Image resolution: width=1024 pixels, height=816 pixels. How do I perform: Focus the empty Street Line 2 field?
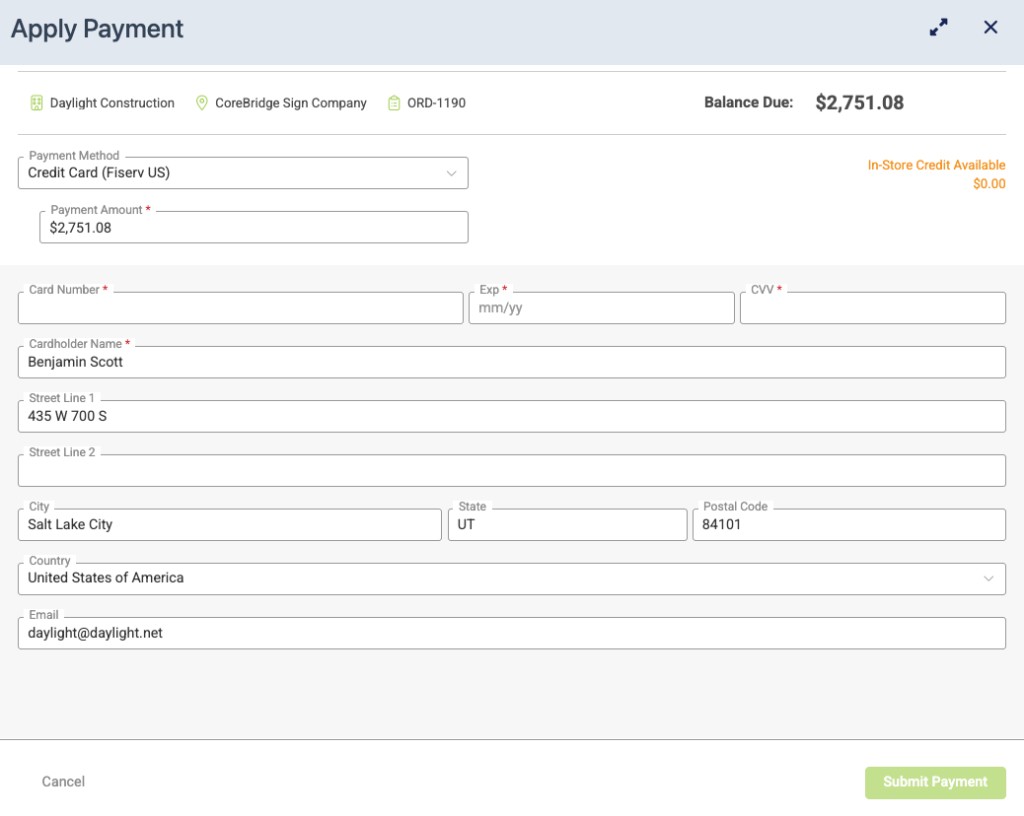coord(511,470)
